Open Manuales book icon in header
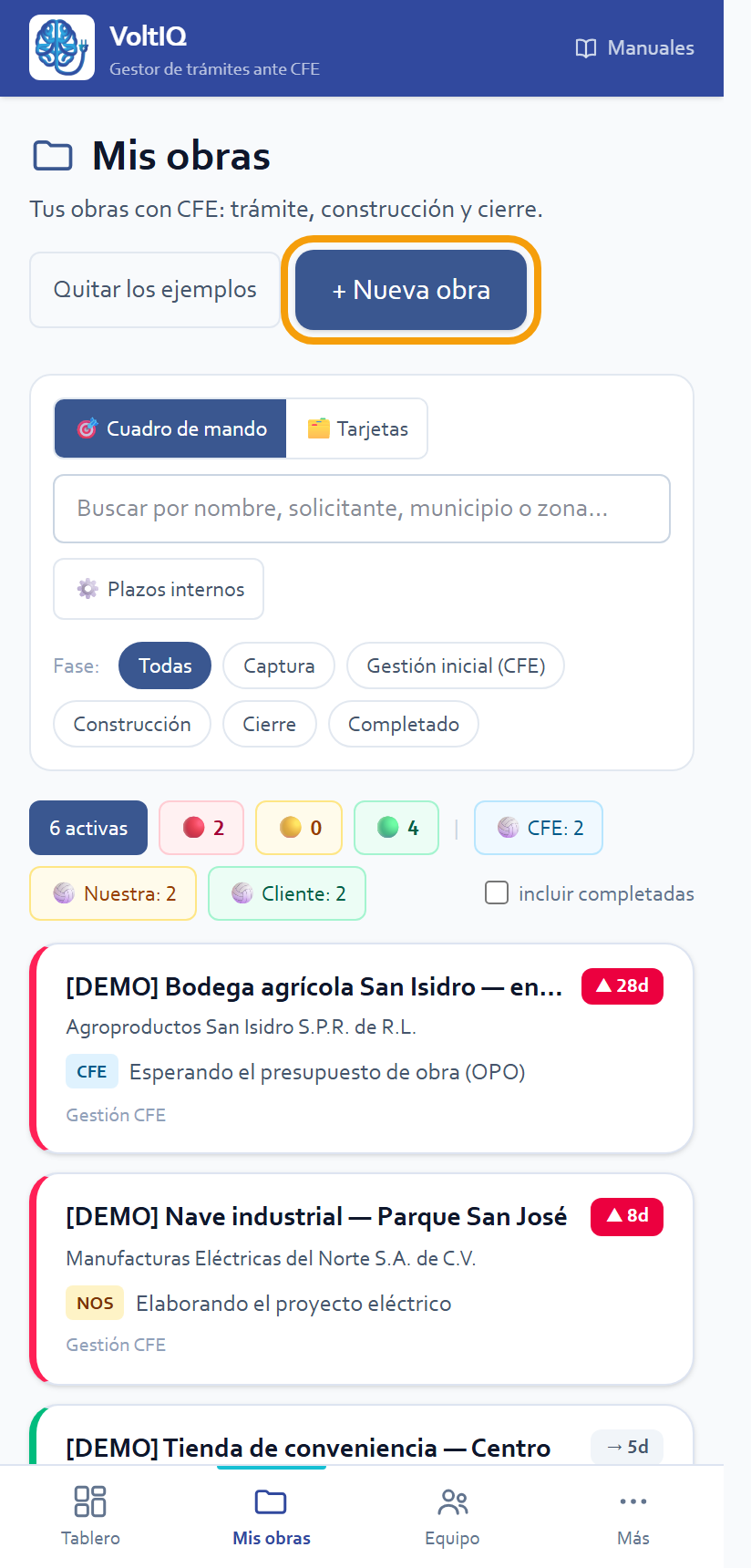 [586, 48]
